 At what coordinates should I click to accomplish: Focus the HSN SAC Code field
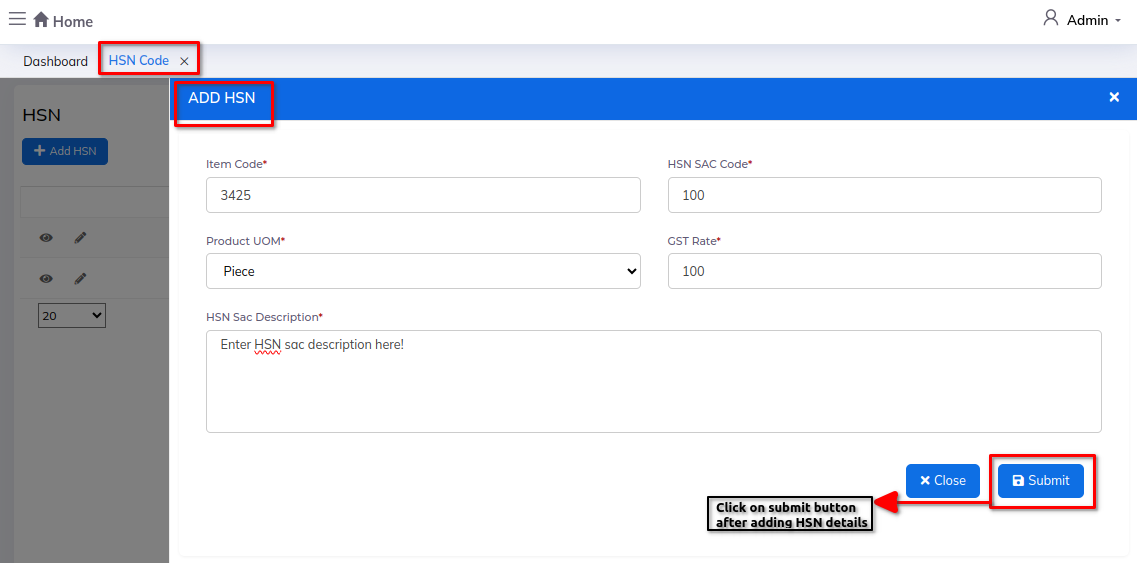pos(885,195)
